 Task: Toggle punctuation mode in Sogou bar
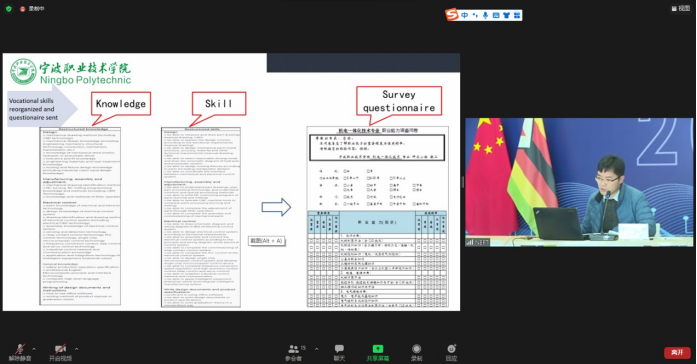(x=475, y=15)
